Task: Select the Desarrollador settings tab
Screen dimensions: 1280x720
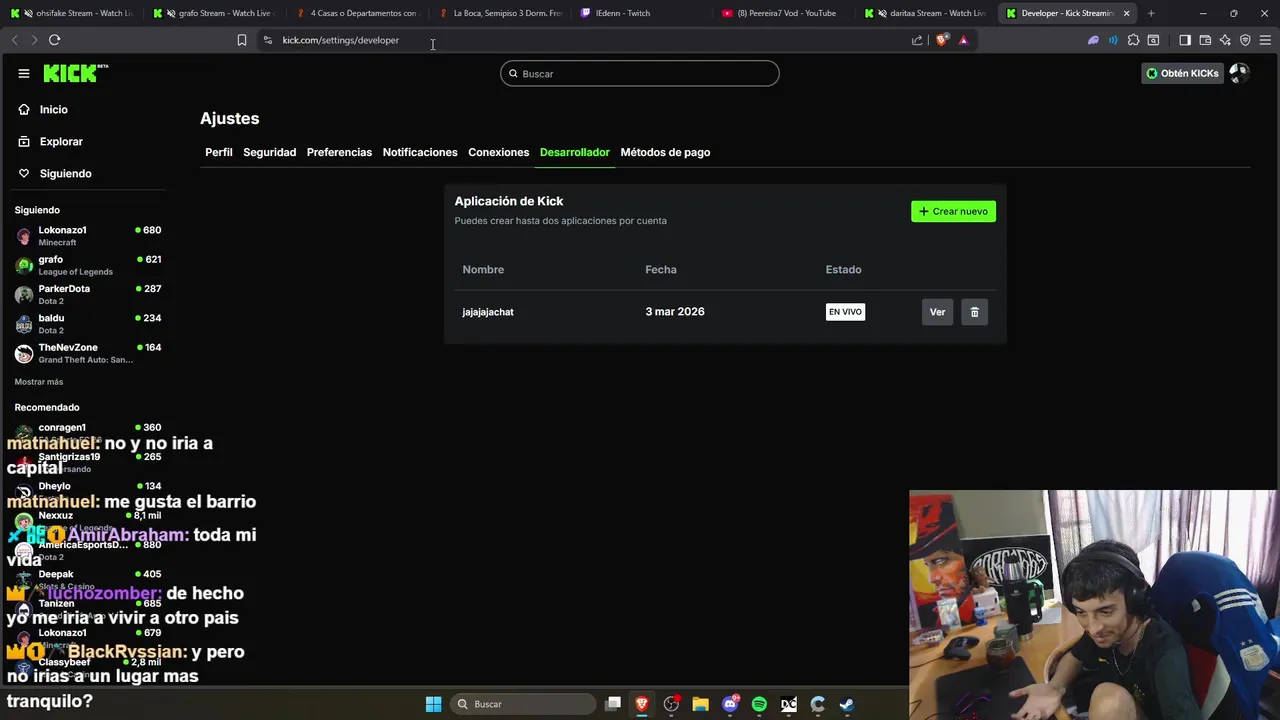Action: [575, 152]
